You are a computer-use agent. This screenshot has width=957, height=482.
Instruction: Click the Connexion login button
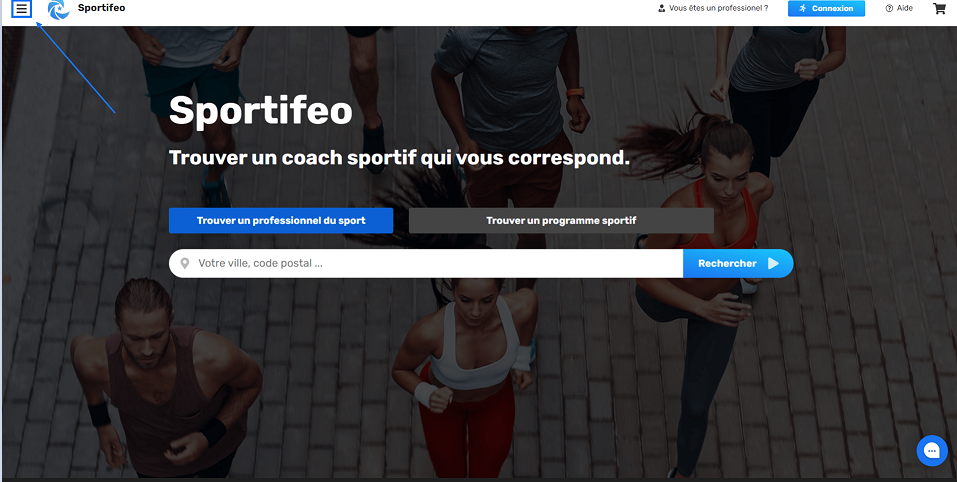tap(826, 9)
